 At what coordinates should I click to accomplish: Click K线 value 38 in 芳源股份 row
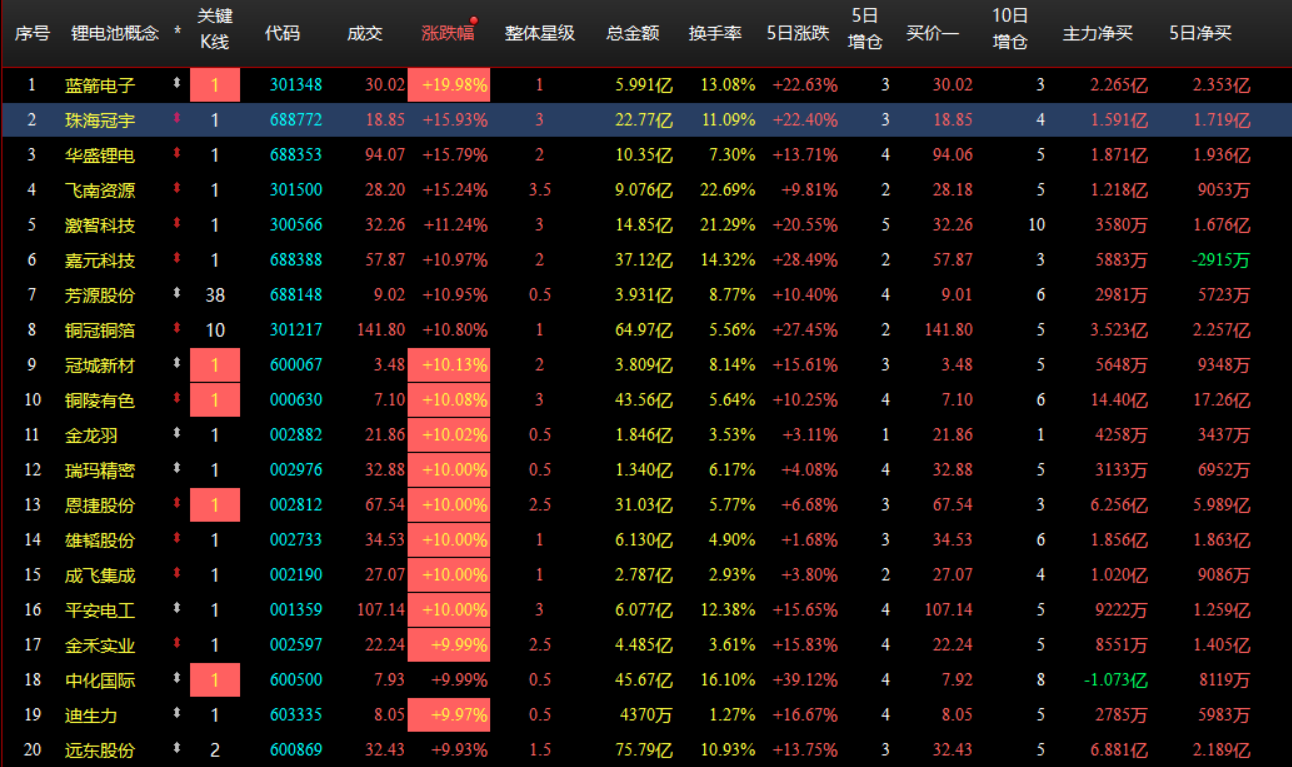215,295
